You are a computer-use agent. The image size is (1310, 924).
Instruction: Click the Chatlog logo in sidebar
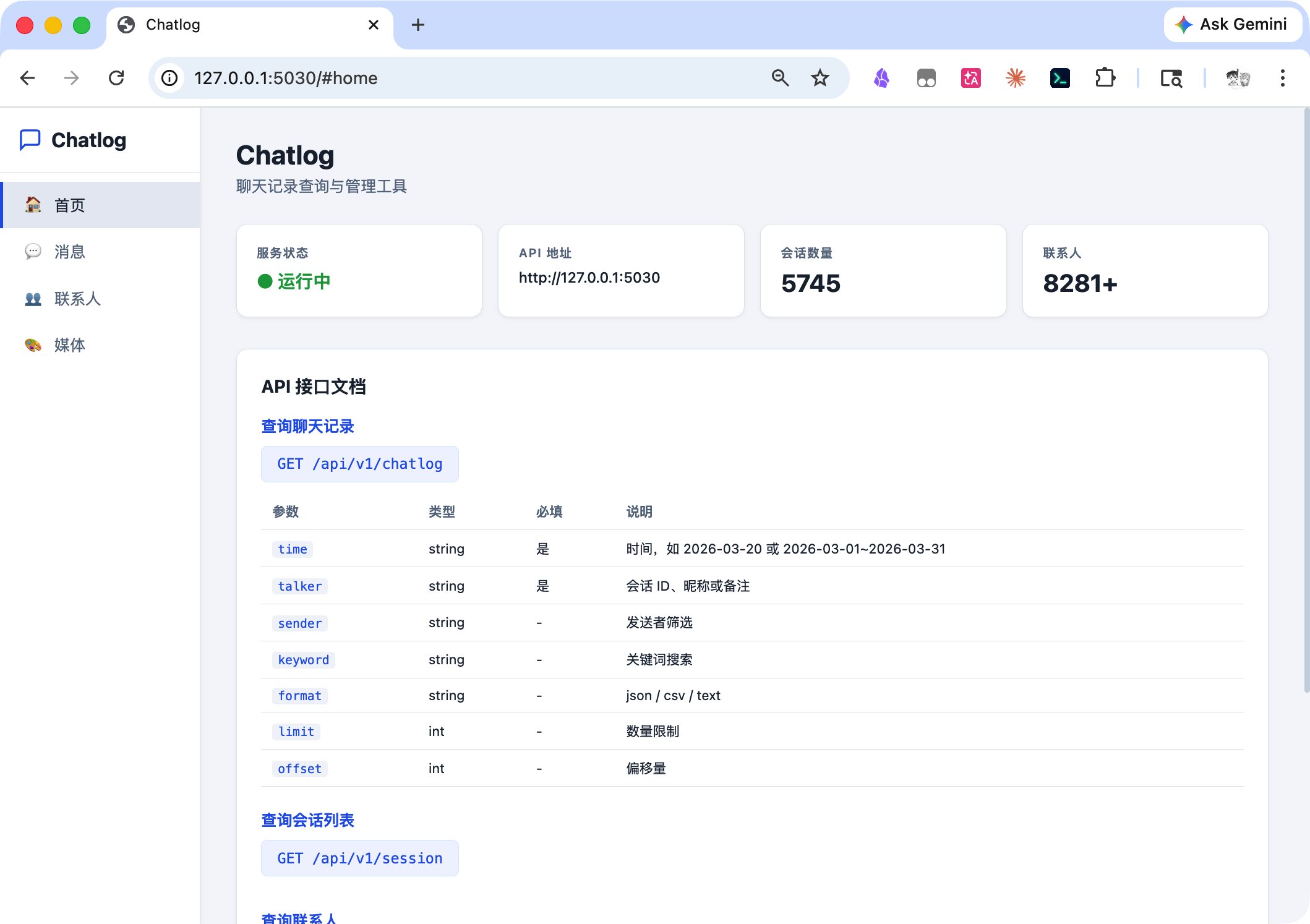coord(73,140)
